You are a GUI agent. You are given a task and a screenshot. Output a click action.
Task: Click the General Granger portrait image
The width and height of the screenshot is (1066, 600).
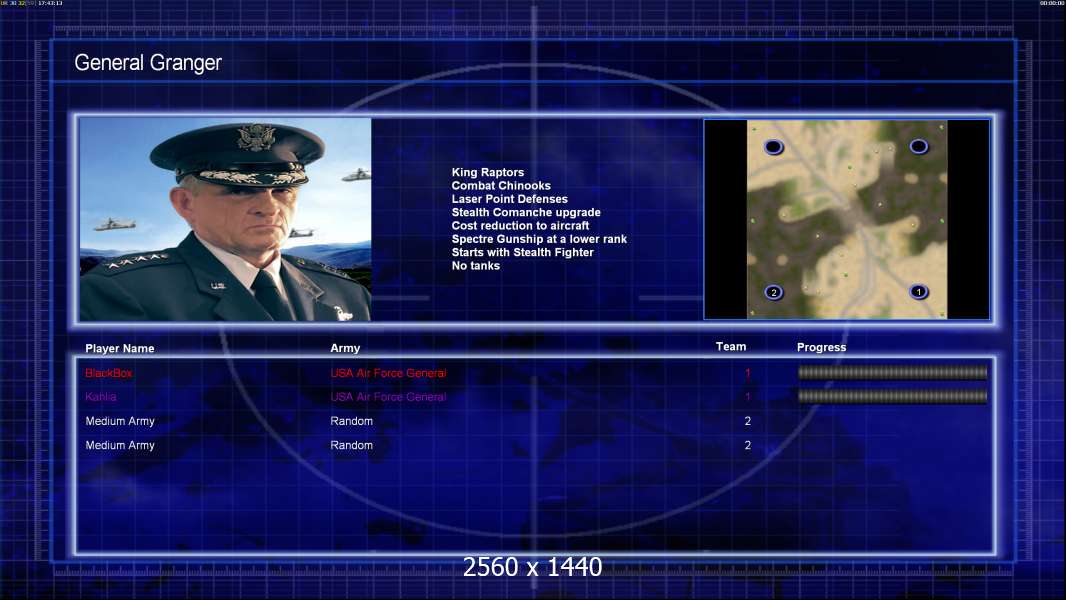click(x=225, y=219)
